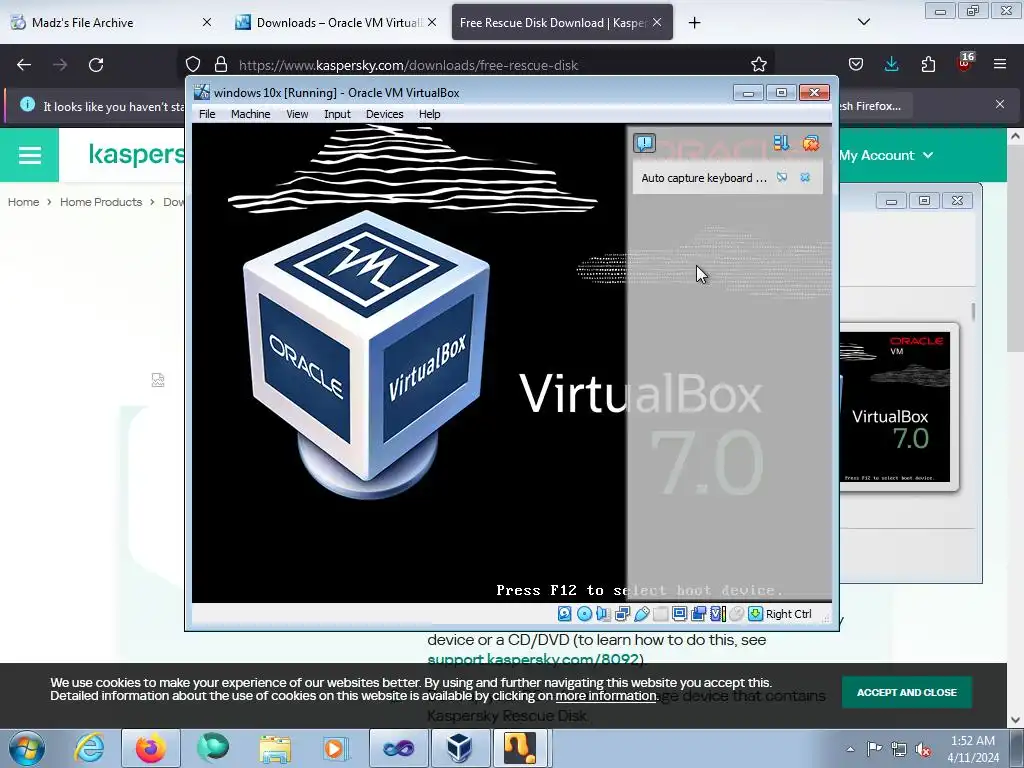Toggle the notification center speech bubble icon
Viewport: 1024px width, 768px height.
click(x=645, y=143)
